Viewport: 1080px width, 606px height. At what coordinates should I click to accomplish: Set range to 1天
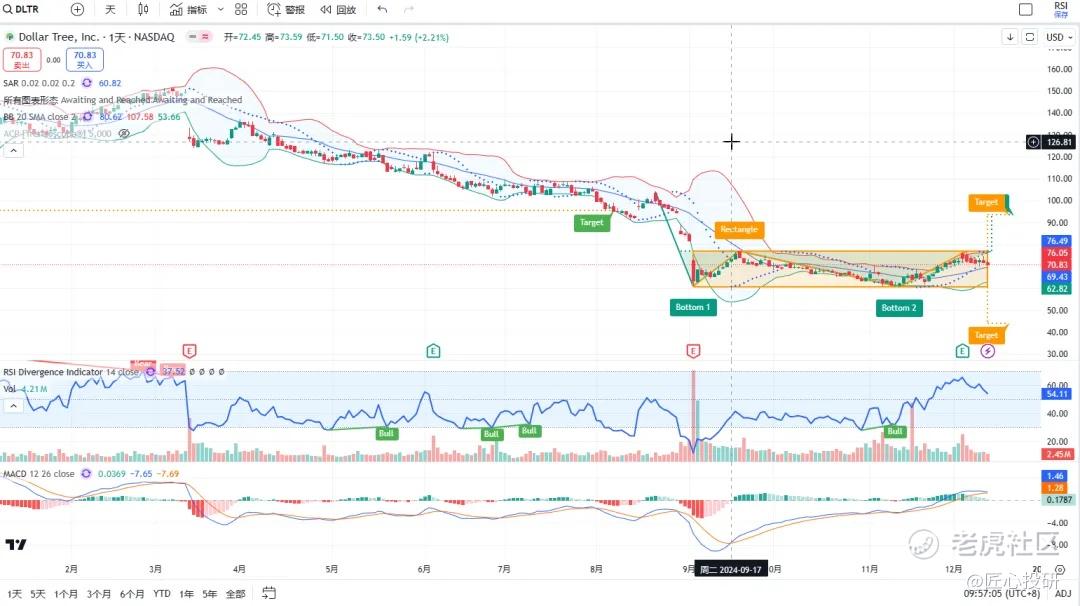coord(14,594)
